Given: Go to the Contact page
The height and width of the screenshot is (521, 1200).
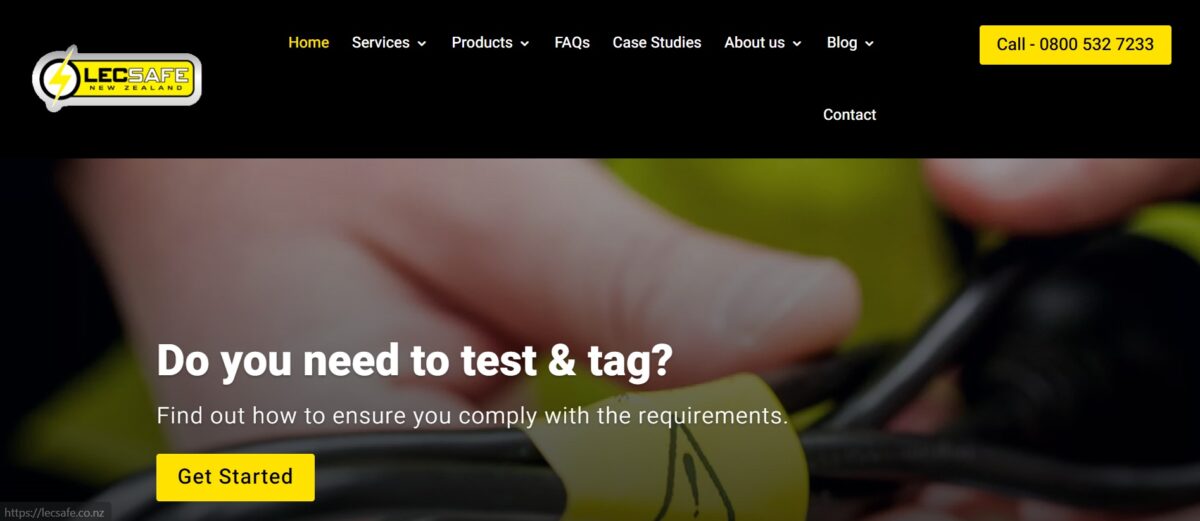Looking at the screenshot, I should click(849, 115).
